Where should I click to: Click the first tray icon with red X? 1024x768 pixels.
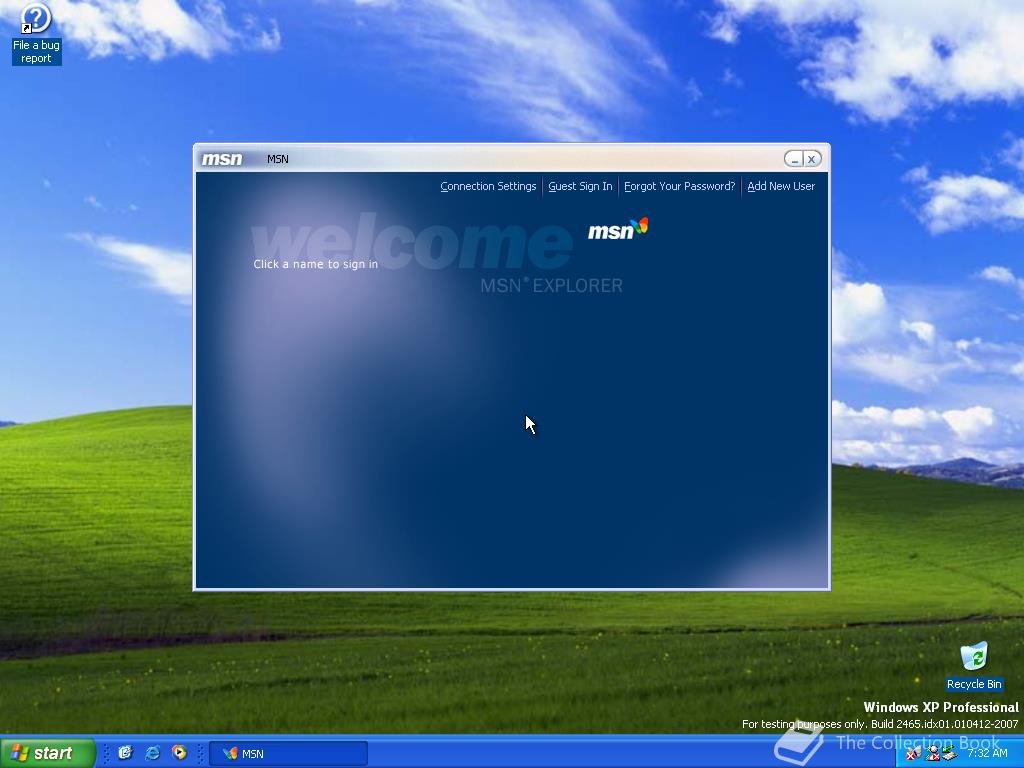coord(912,754)
